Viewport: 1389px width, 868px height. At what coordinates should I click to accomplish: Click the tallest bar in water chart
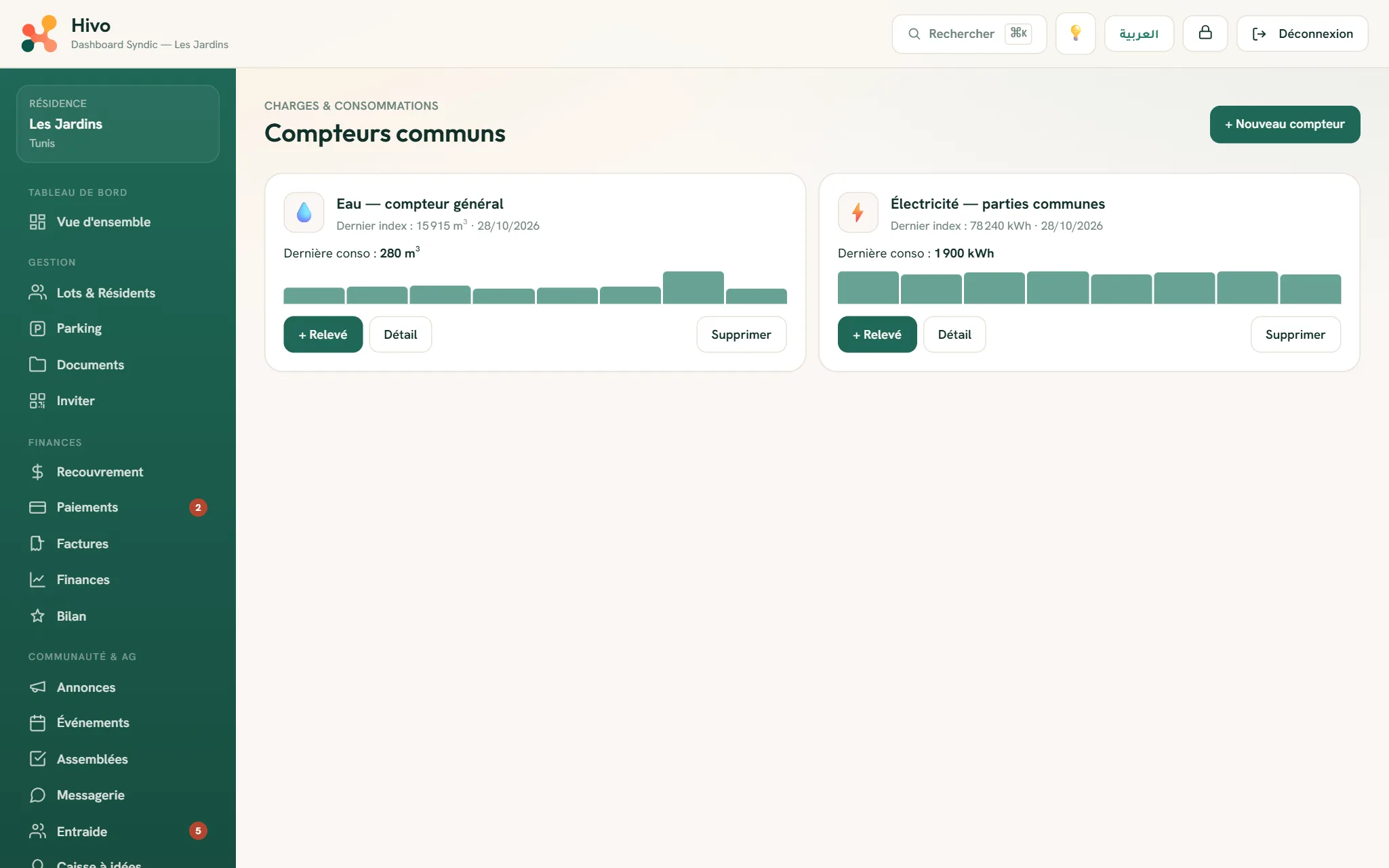pos(693,287)
